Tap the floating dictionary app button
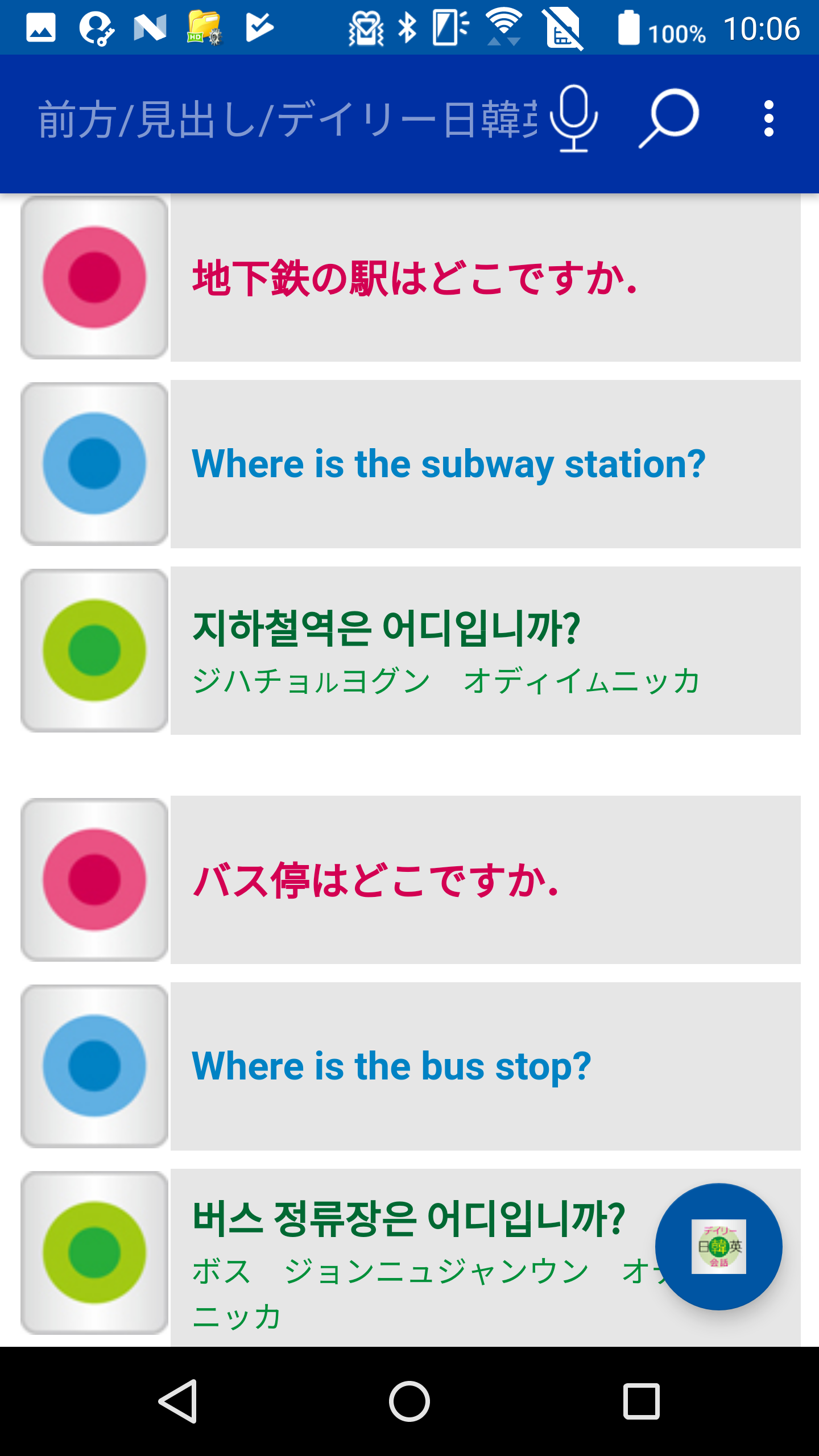 click(718, 1247)
